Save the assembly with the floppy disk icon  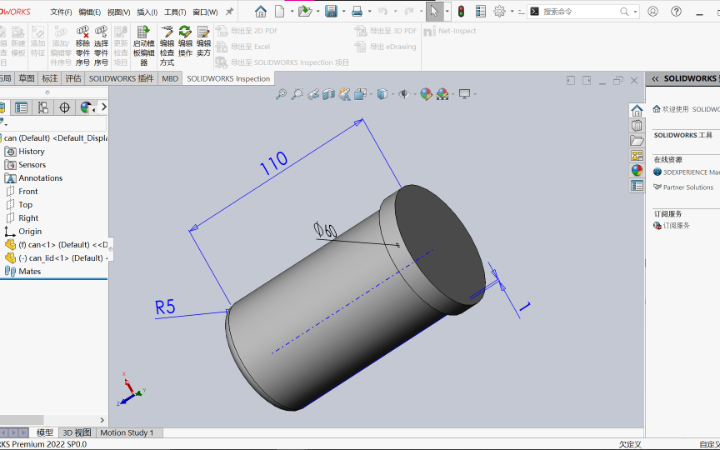(x=331, y=11)
